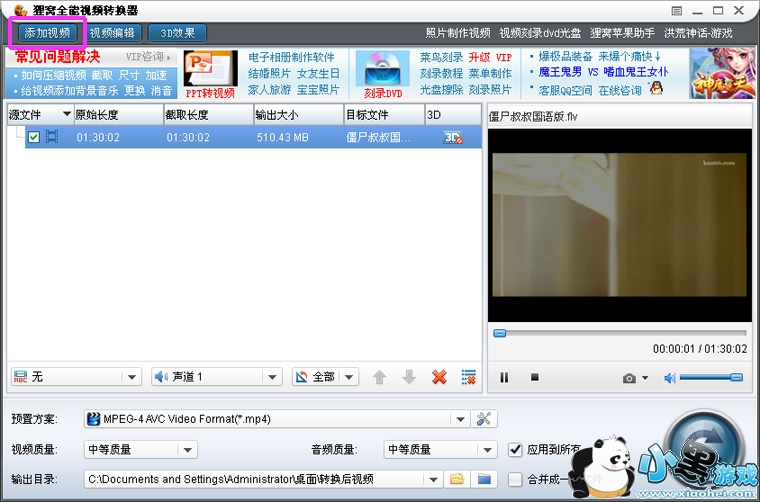Screen dimensions: 760x502
Task: Open 照片制作视频 link
Action: pyautogui.click(x=458, y=33)
